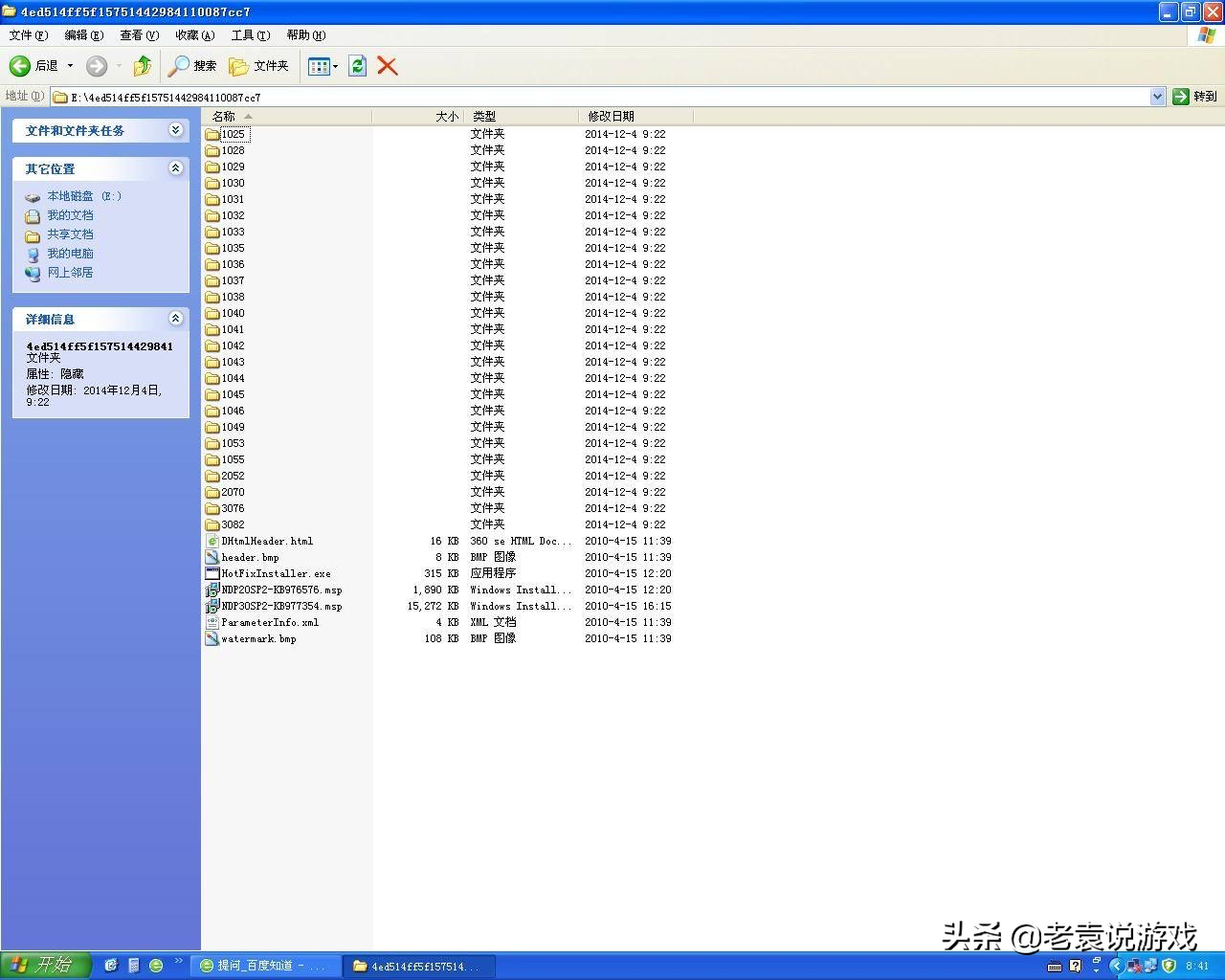
Task: Click the address bar path field
Action: click(x=600, y=97)
